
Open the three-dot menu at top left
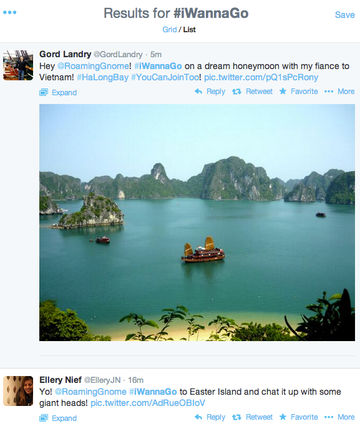pos(10,13)
